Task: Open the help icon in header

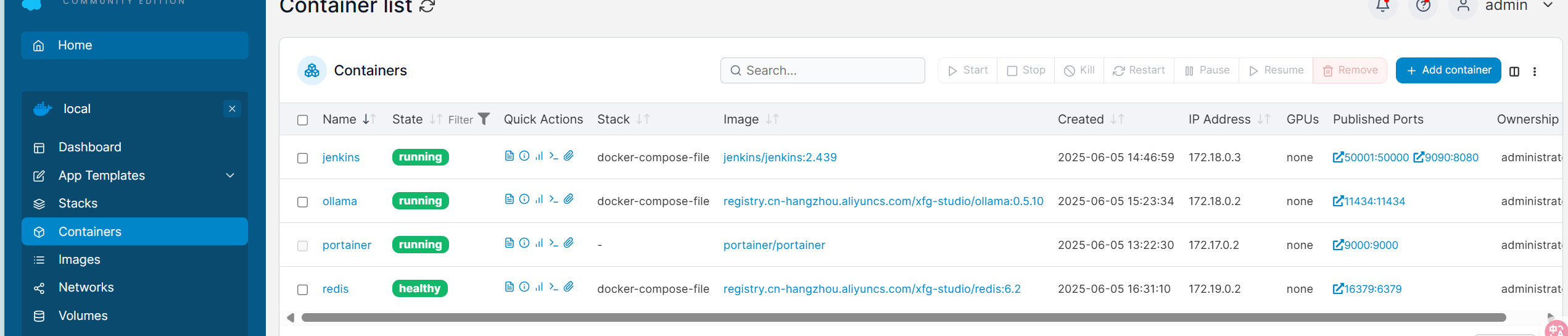Action: pyautogui.click(x=1423, y=6)
